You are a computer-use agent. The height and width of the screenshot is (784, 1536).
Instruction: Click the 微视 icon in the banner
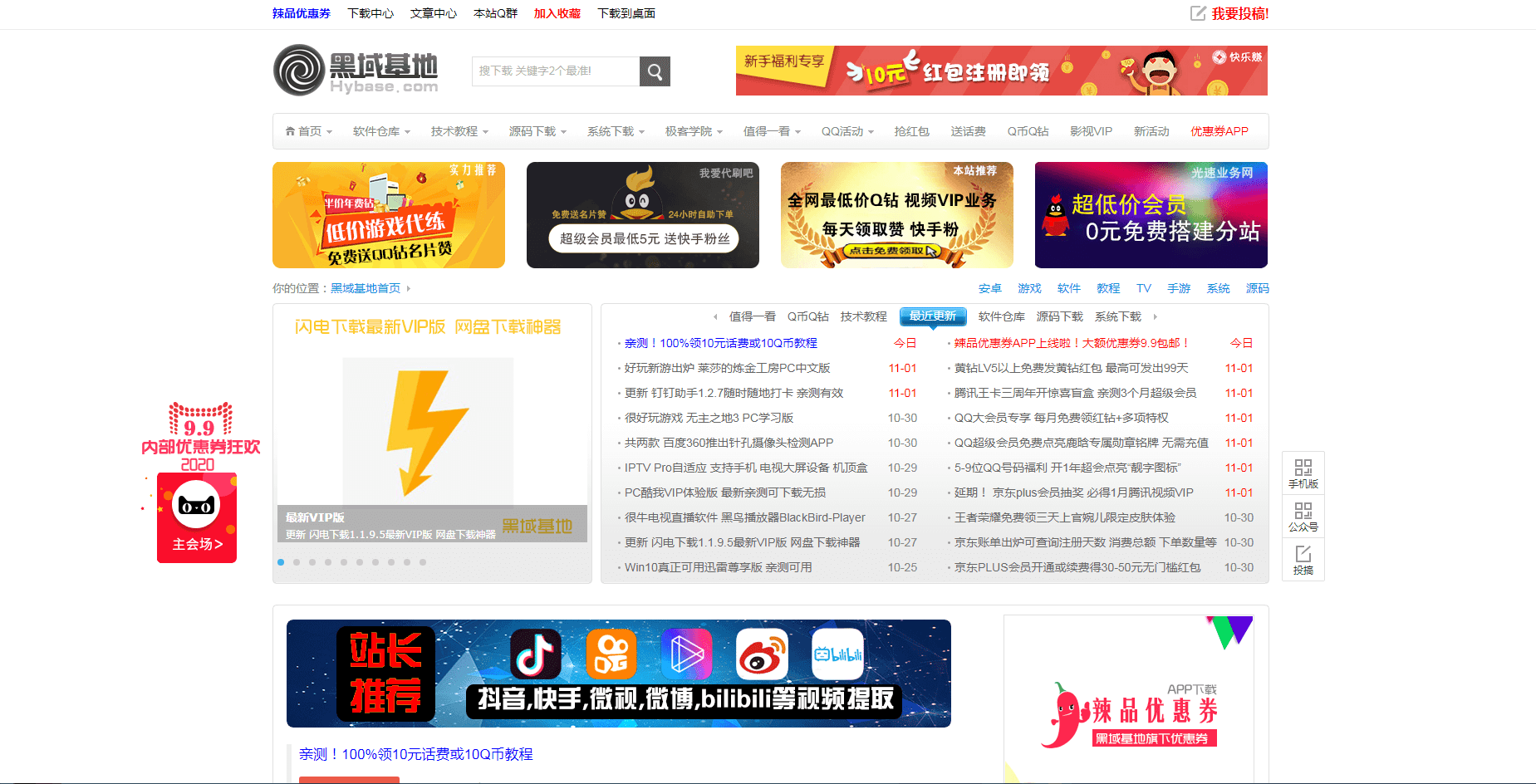[686, 654]
